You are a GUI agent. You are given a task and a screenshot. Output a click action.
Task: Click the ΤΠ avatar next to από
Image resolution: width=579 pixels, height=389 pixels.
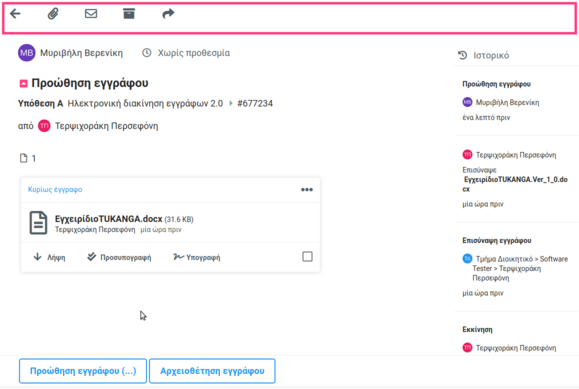point(44,126)
